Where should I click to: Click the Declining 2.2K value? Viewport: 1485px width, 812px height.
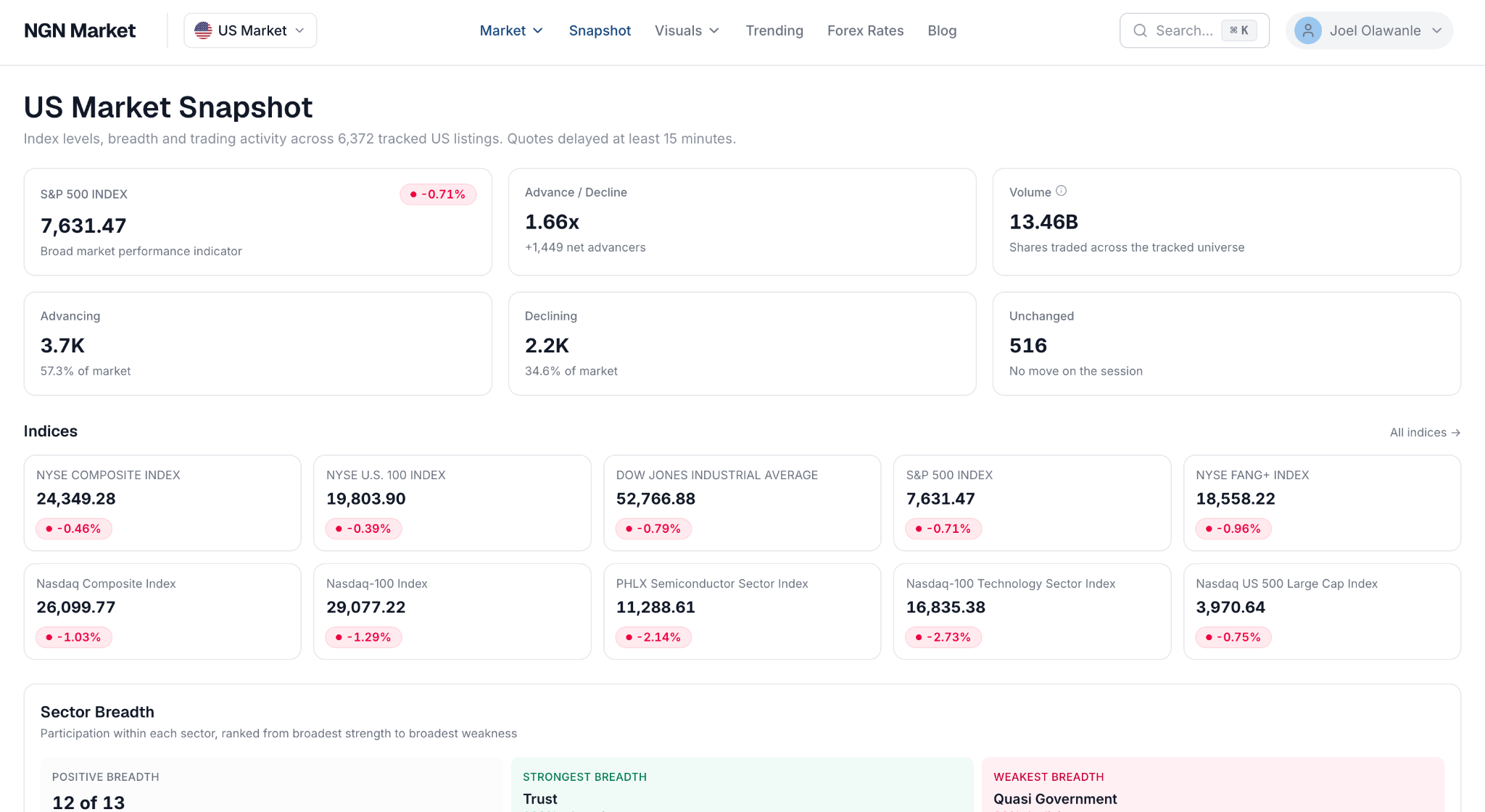point(547,346)
